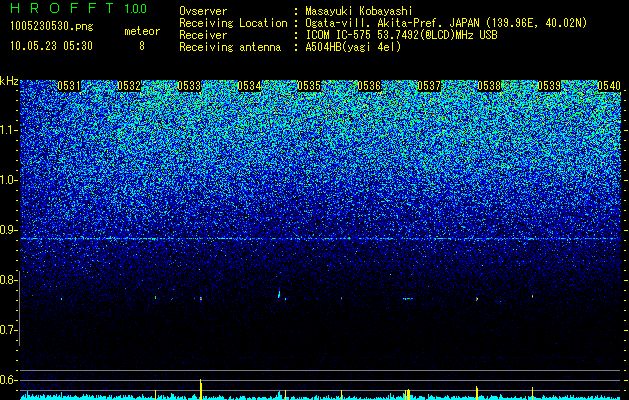
Task: Click the 0532 time marker
Action: pyautogui.click(x=129, y=86)
